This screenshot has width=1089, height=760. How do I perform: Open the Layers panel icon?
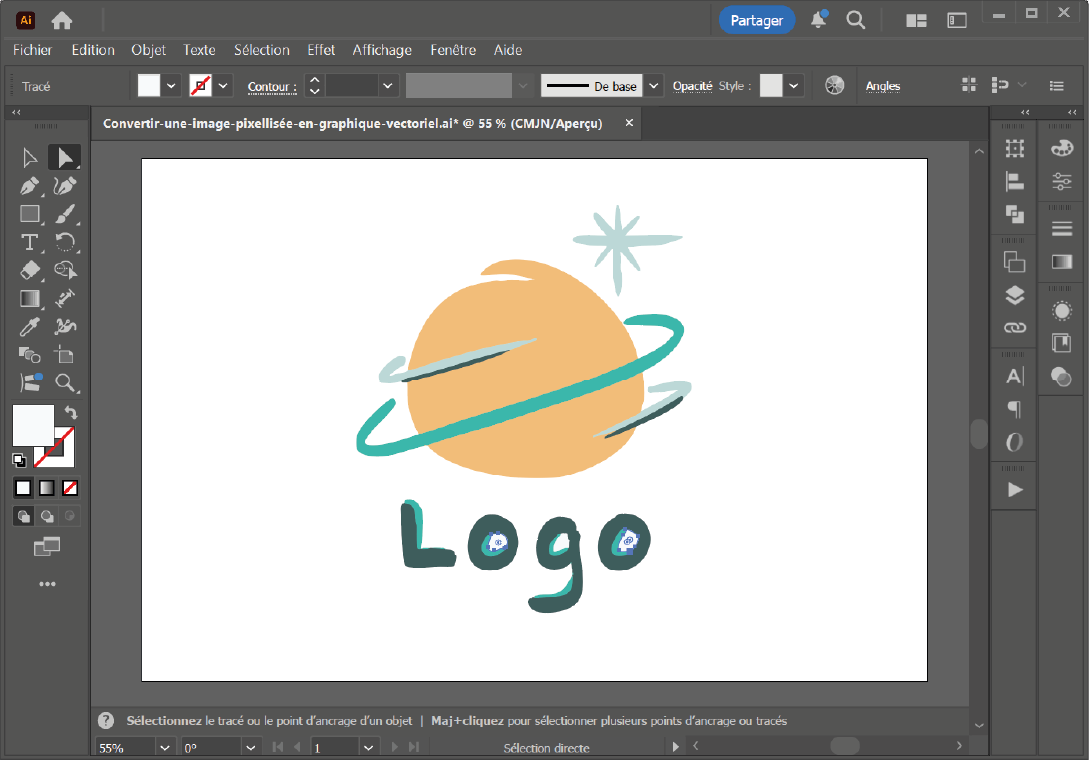tap(1015, 295)
